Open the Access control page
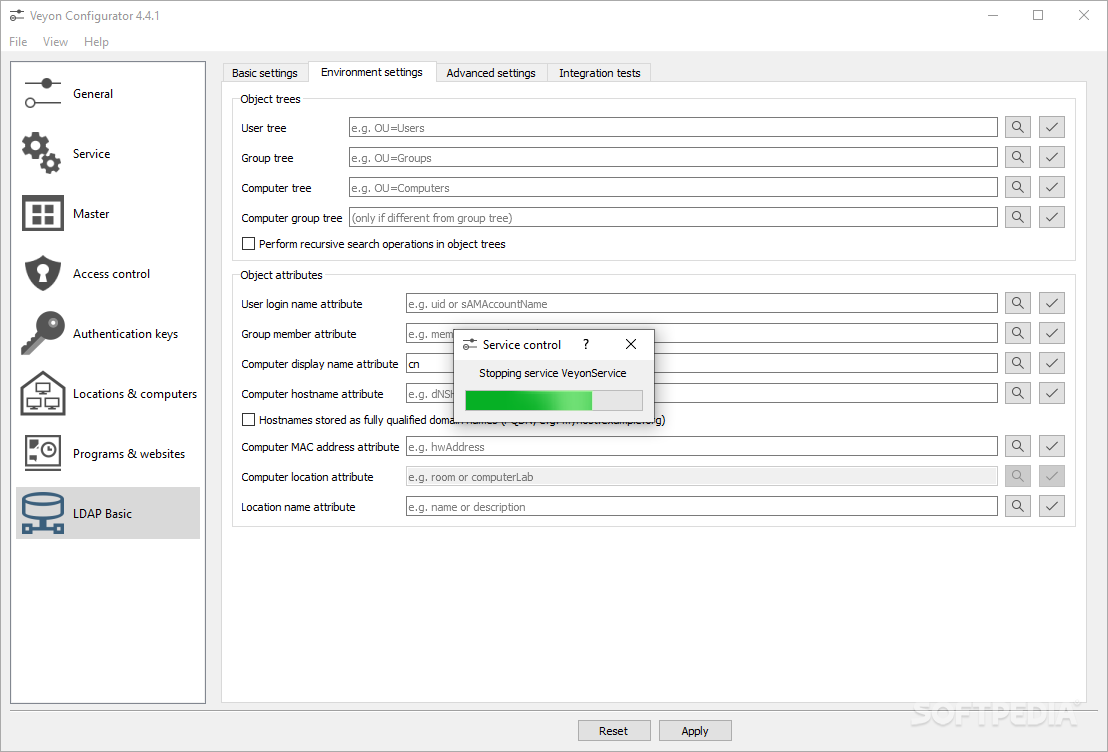The image size is (1108, 752). 107,274
